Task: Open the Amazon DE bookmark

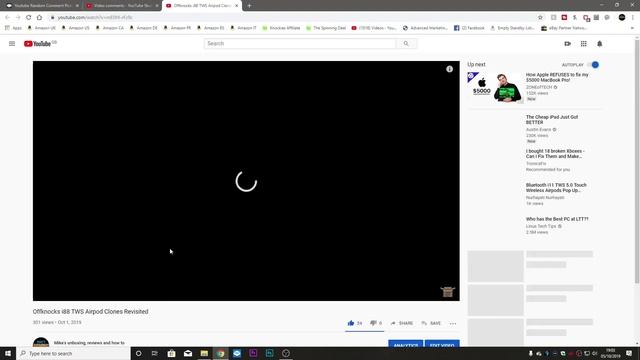Action: coord(143,28)
